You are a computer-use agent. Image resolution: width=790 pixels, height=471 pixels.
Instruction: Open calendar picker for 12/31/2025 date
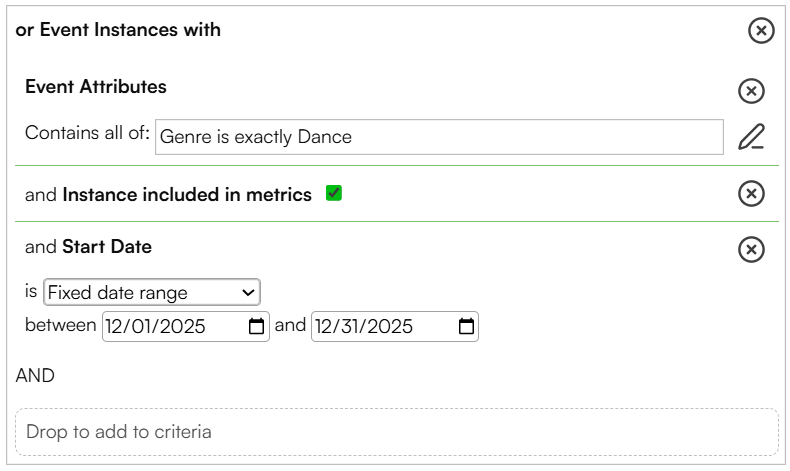coord(466,326)
